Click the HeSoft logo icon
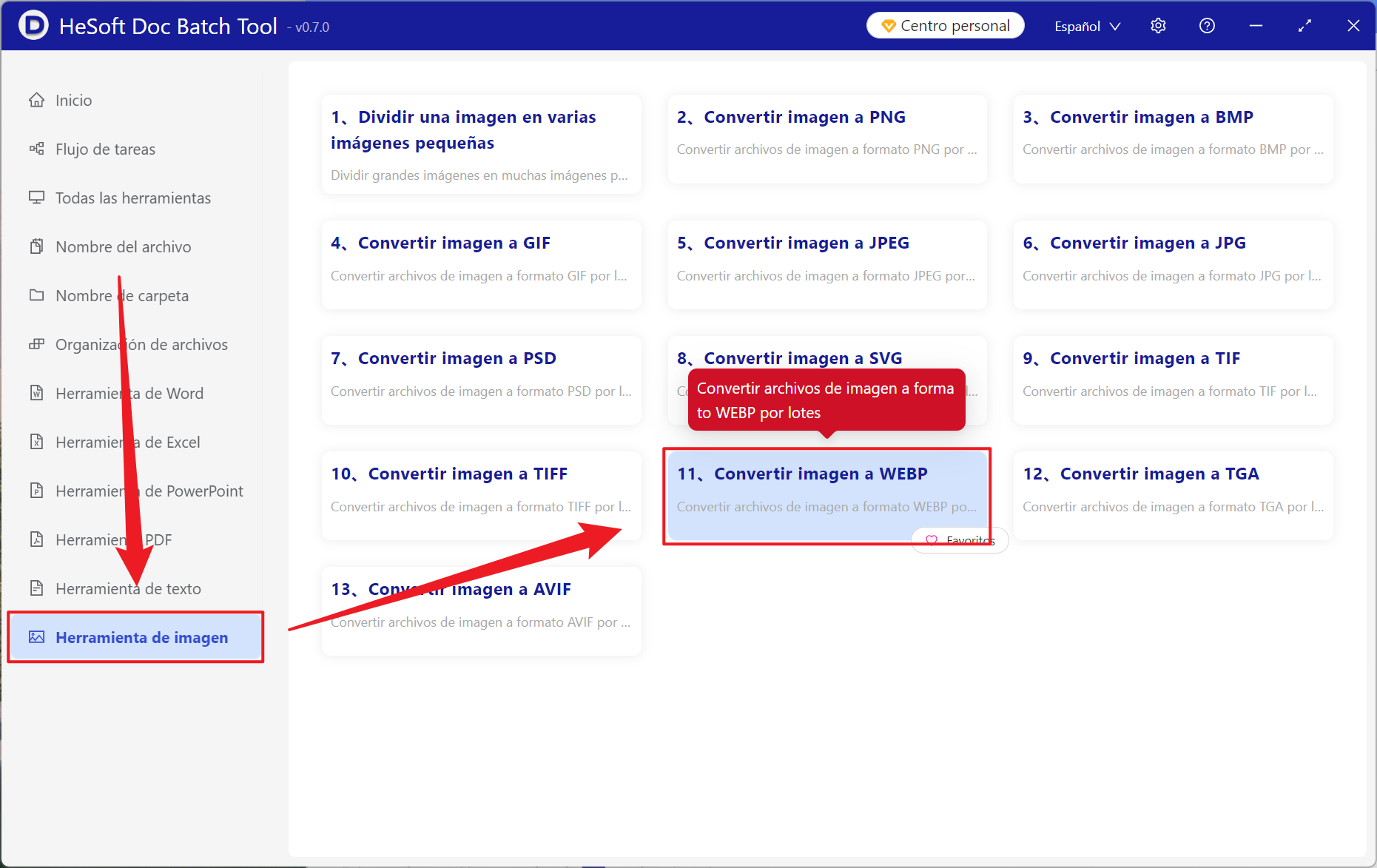The image size is (1377, 868). [33, 26]
